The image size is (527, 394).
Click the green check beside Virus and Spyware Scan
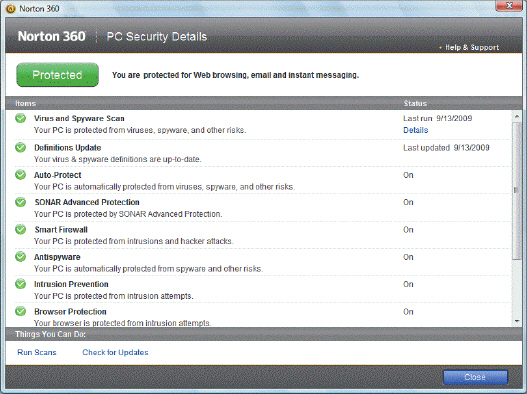pyautogui.click(x=21, y=118)
